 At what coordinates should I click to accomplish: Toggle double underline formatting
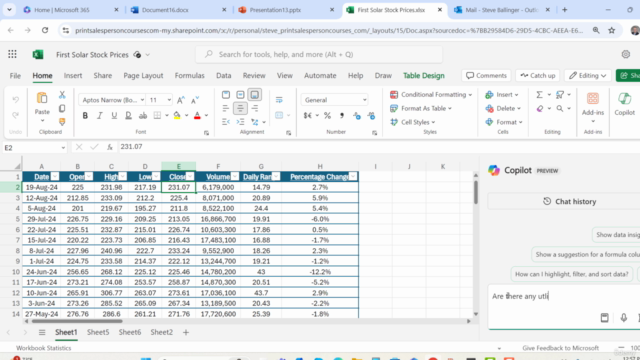point(128,116)
